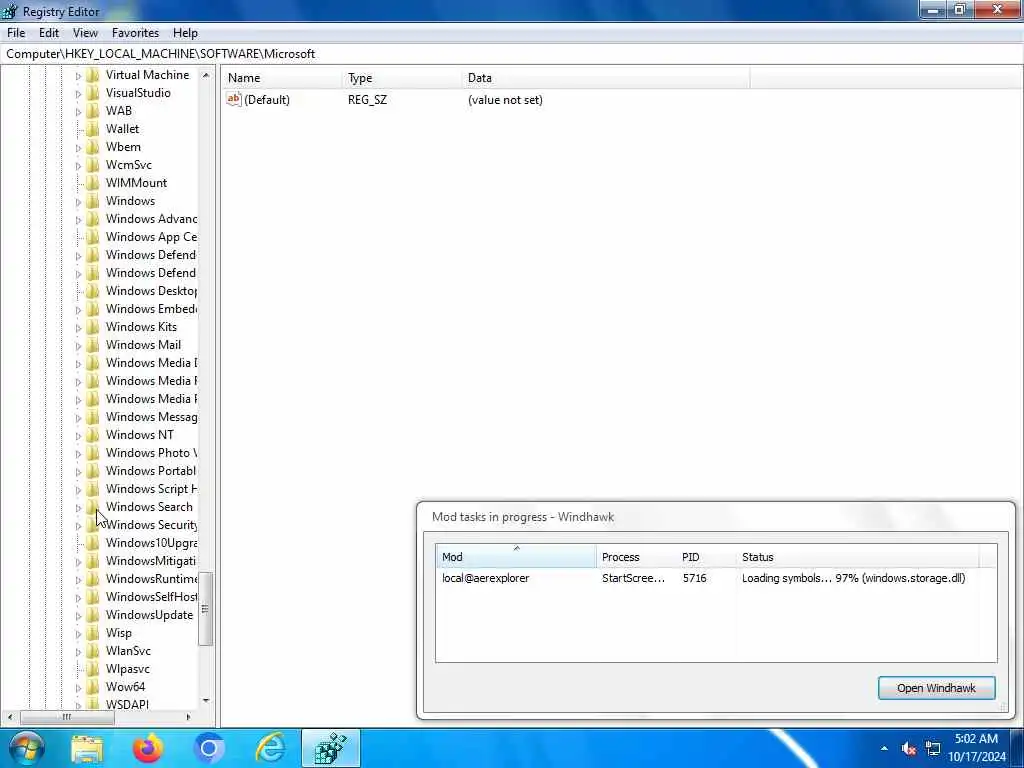
Task: Sort values by the Type column
Action: 402,78
